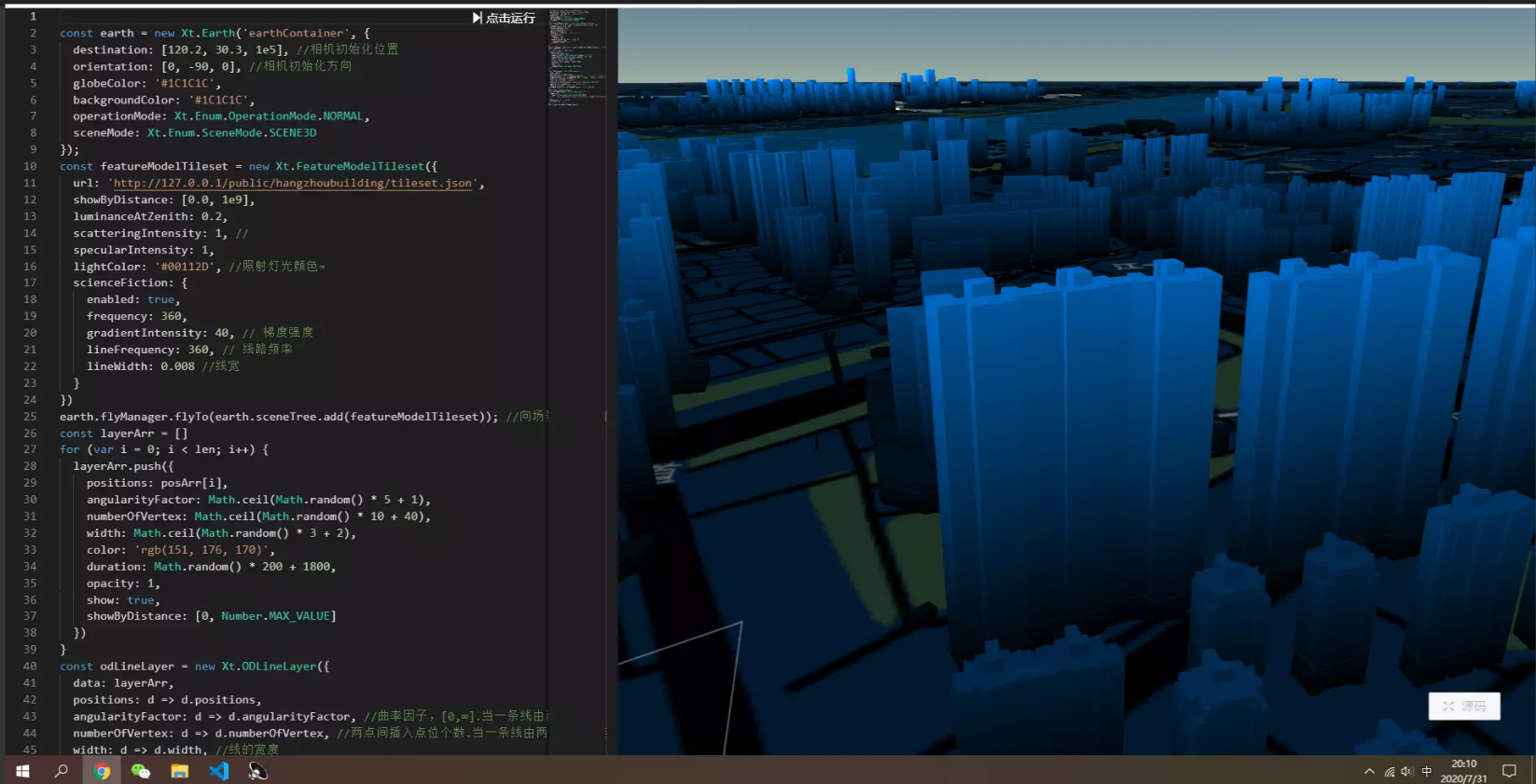The width and height of the screenshot is (1536, 784).
Task: Click the 'show: true' line
Action: pos(124,600)
